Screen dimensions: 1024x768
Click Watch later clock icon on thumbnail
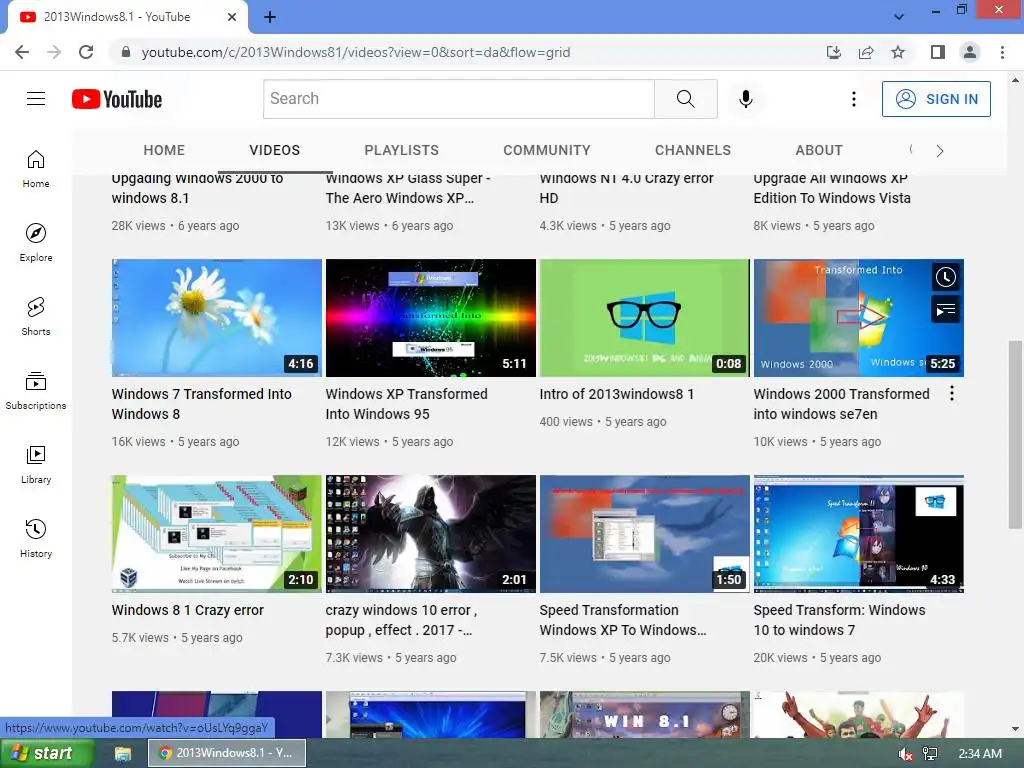click(x=945, y=277)
